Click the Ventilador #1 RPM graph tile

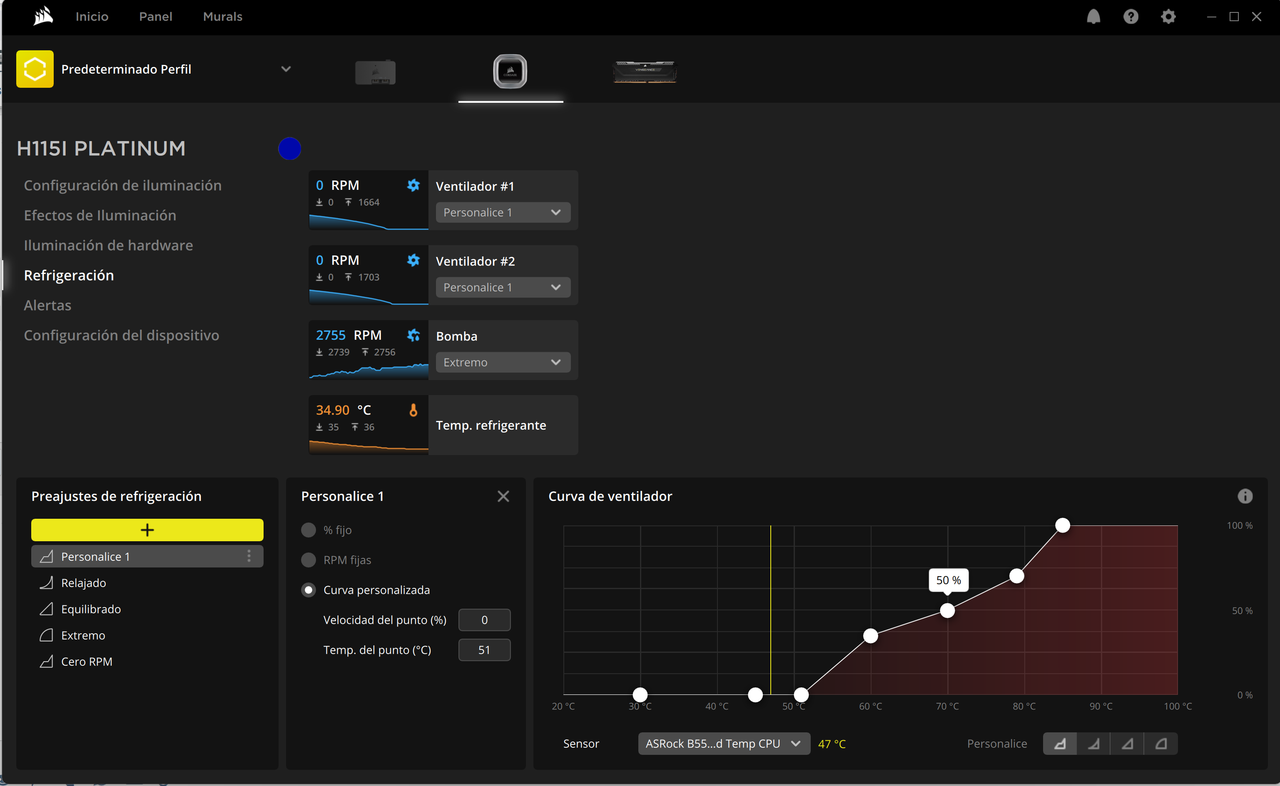368,200
